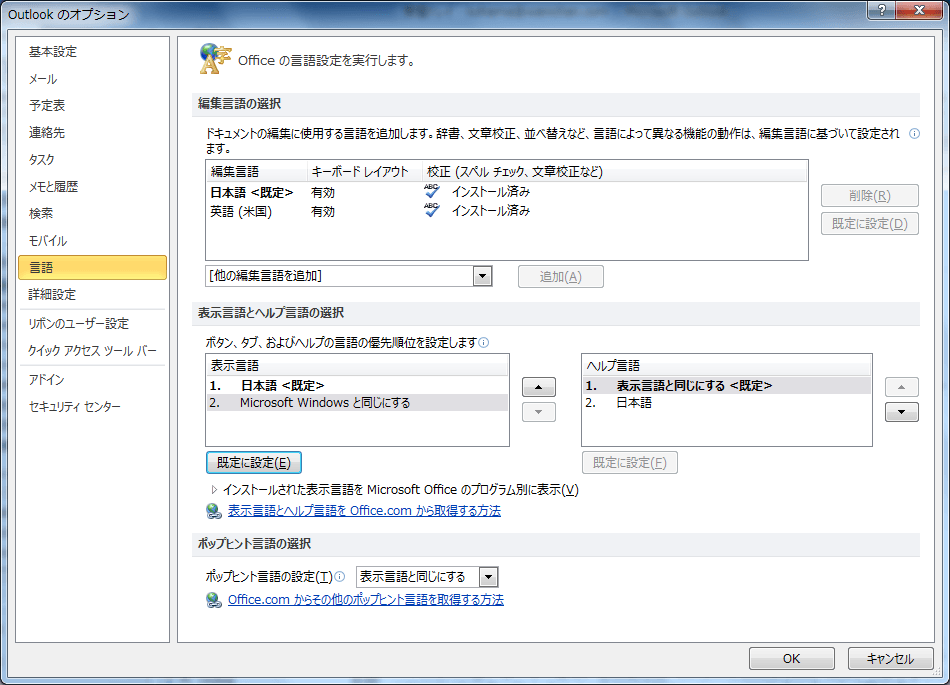Open タスク category
Image resolution: width=950 pixels, height=685 pixels.
[x=92, y=159]
